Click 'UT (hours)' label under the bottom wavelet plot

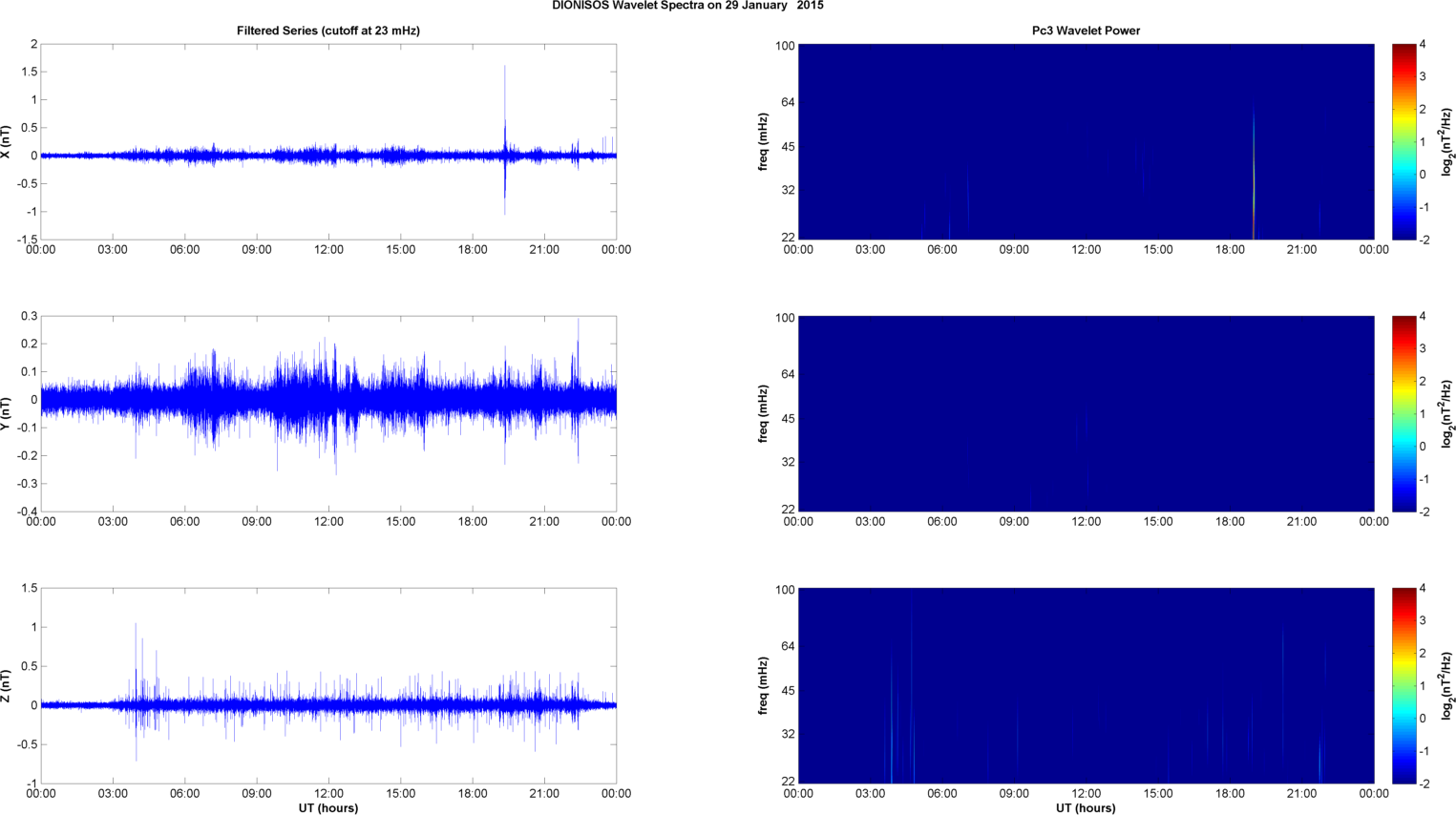click(x=1086, y=807)
